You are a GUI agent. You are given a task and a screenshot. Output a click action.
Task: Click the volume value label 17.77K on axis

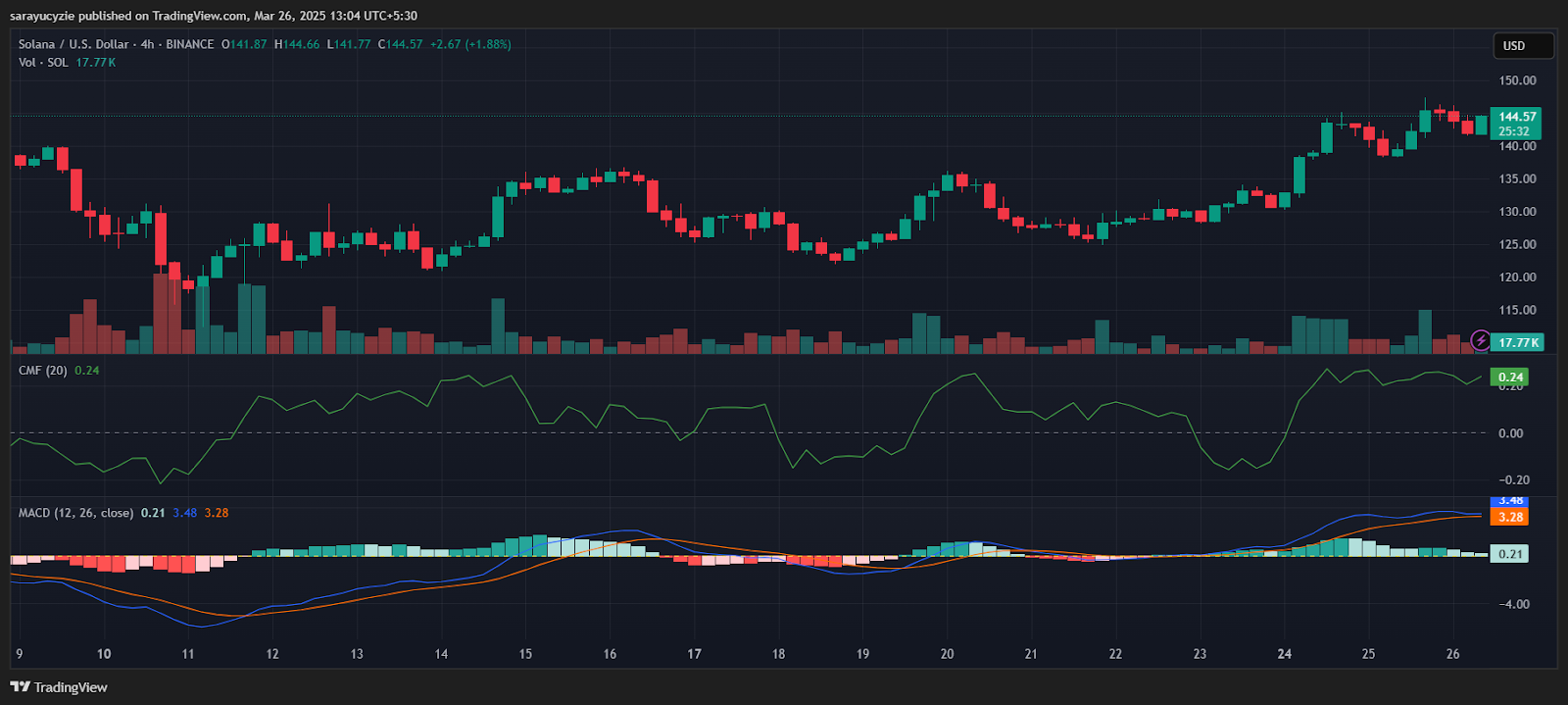point(1518,342)
